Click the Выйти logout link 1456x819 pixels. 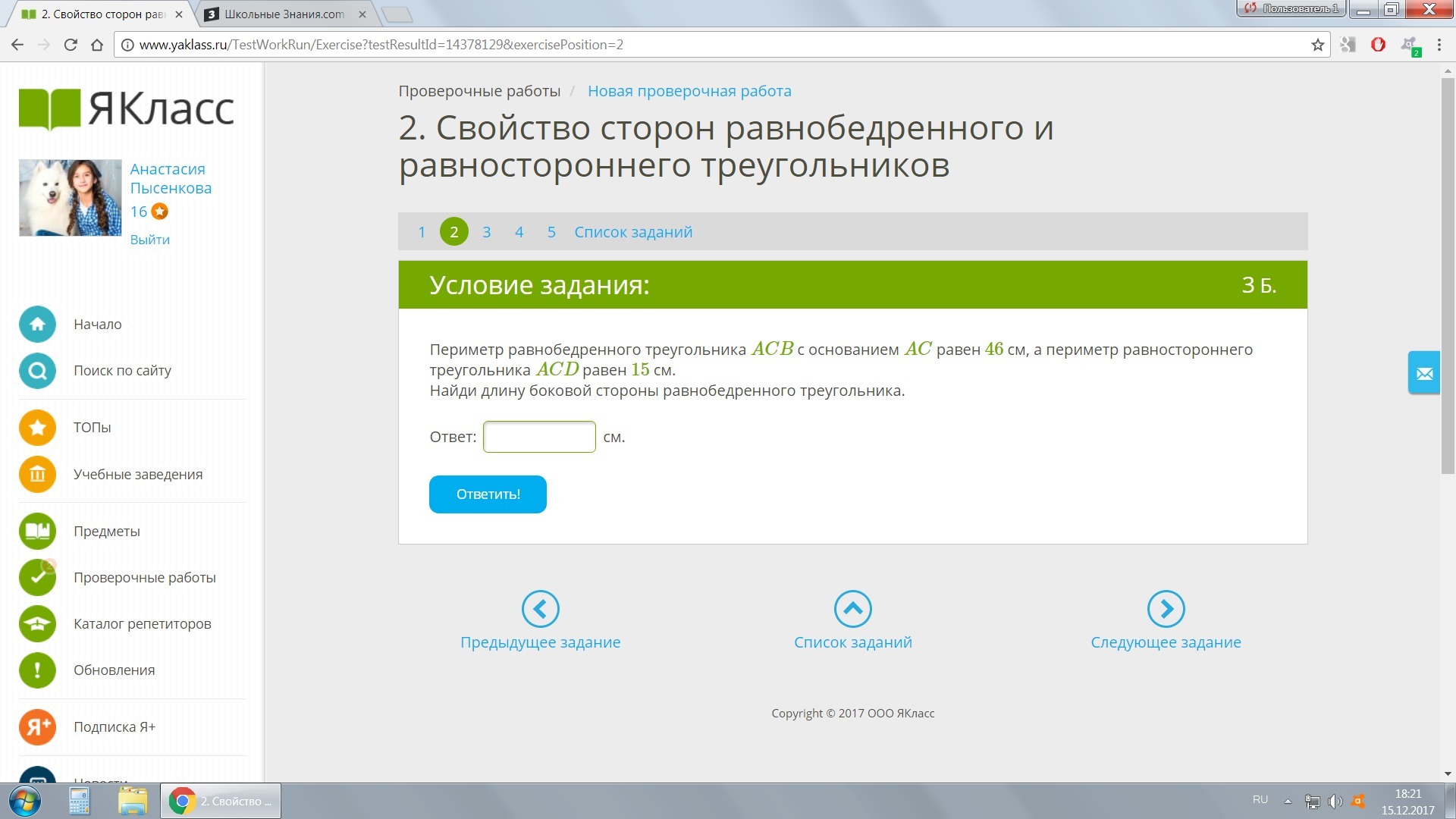[149, 240]
